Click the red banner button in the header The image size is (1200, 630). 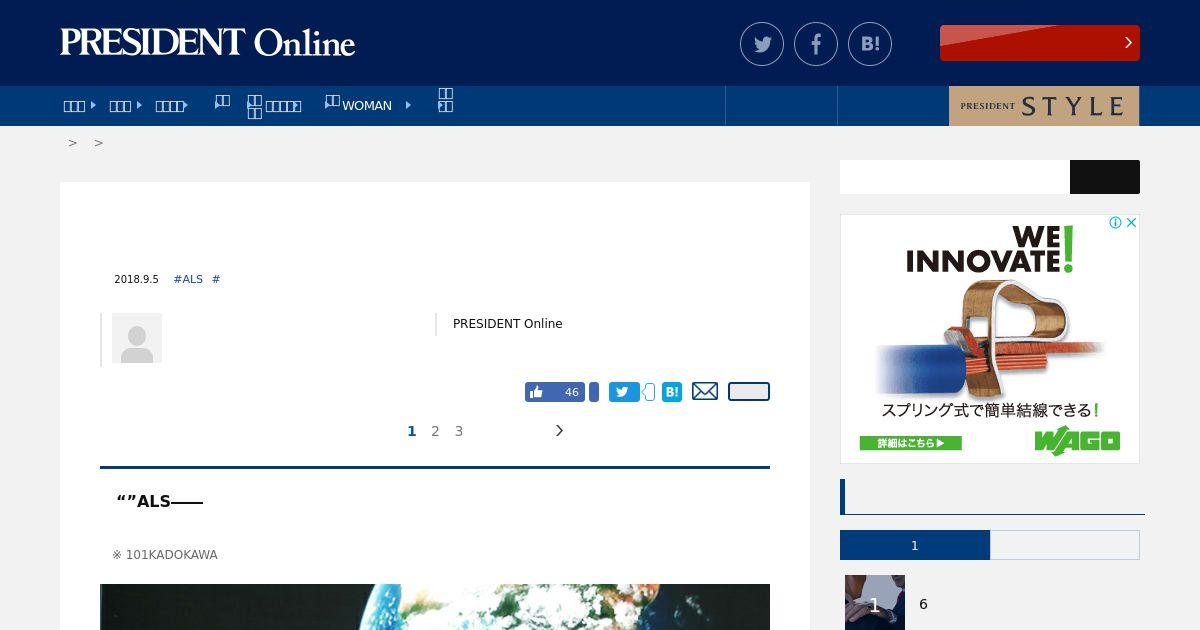[1040, 43]
